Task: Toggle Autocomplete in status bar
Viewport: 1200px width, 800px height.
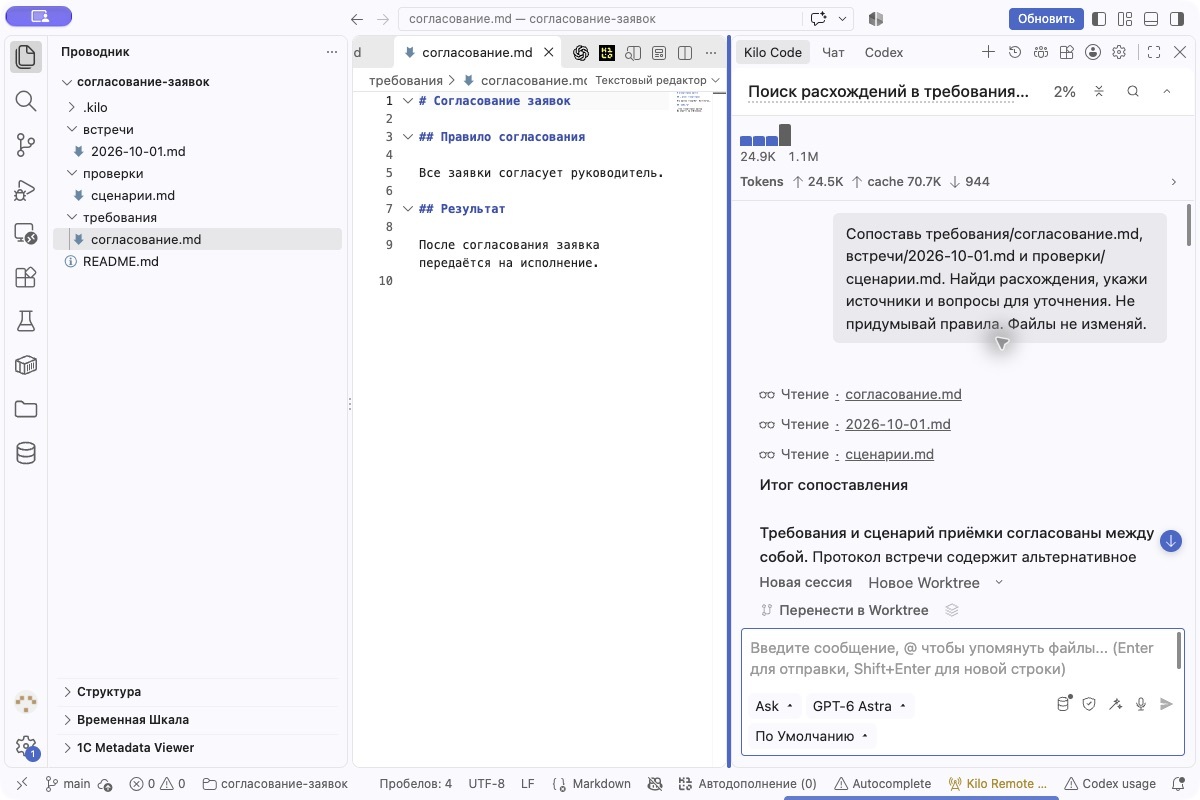Action: pyautogui.click(x=882, y=784)
